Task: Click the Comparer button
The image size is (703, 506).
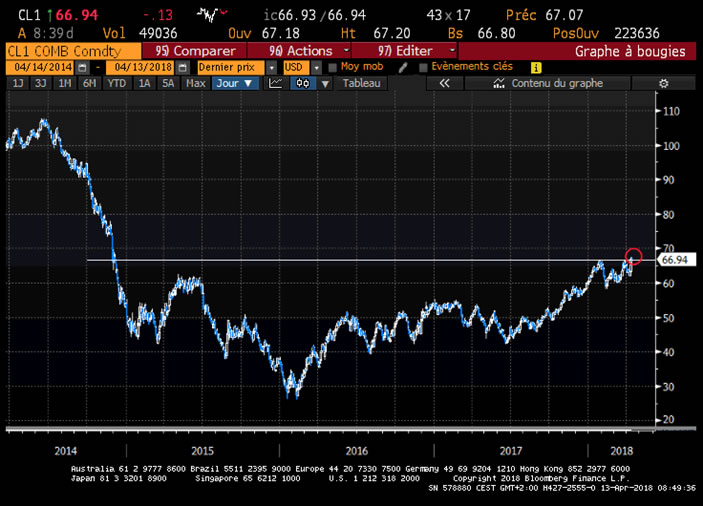Action: [x=194, y=50]
